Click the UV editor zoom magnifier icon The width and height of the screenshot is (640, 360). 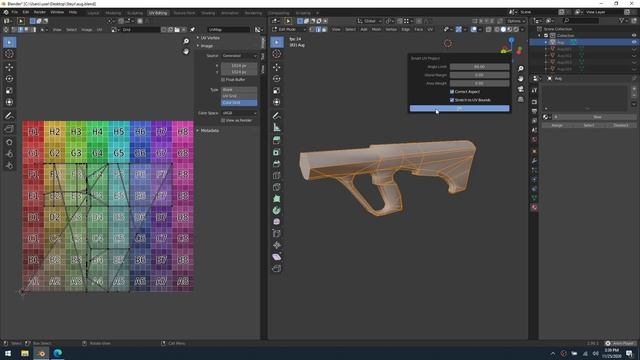coord(186,41)
